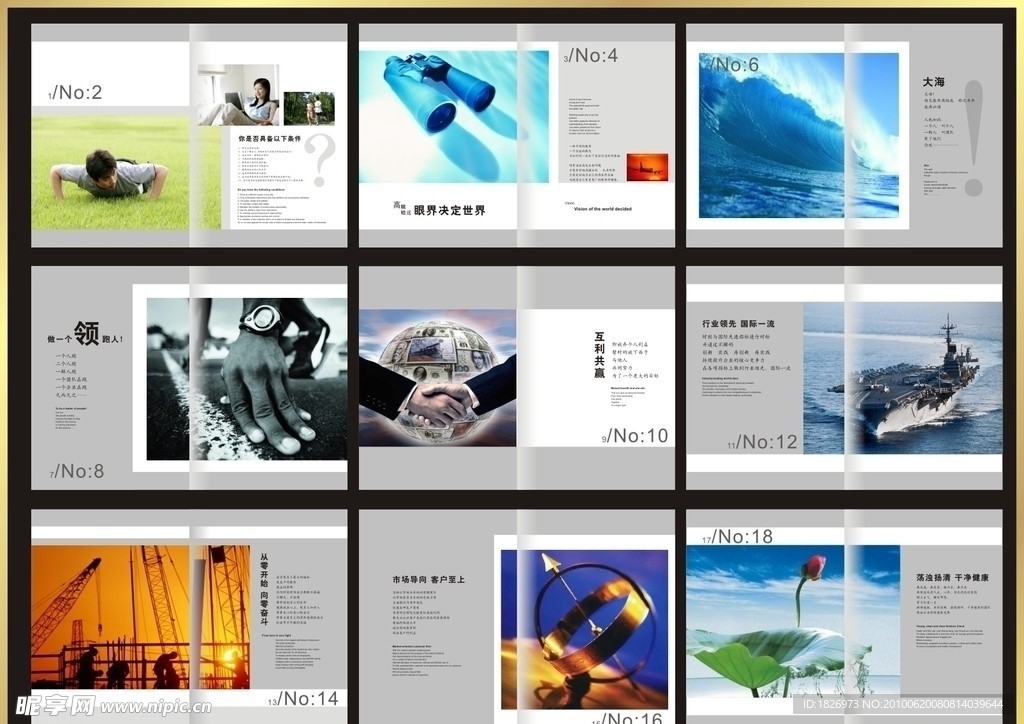Click the "/No:14" page label
Image resolution: width=1024 pixels, height=724 pixels.
coord(308,699)
